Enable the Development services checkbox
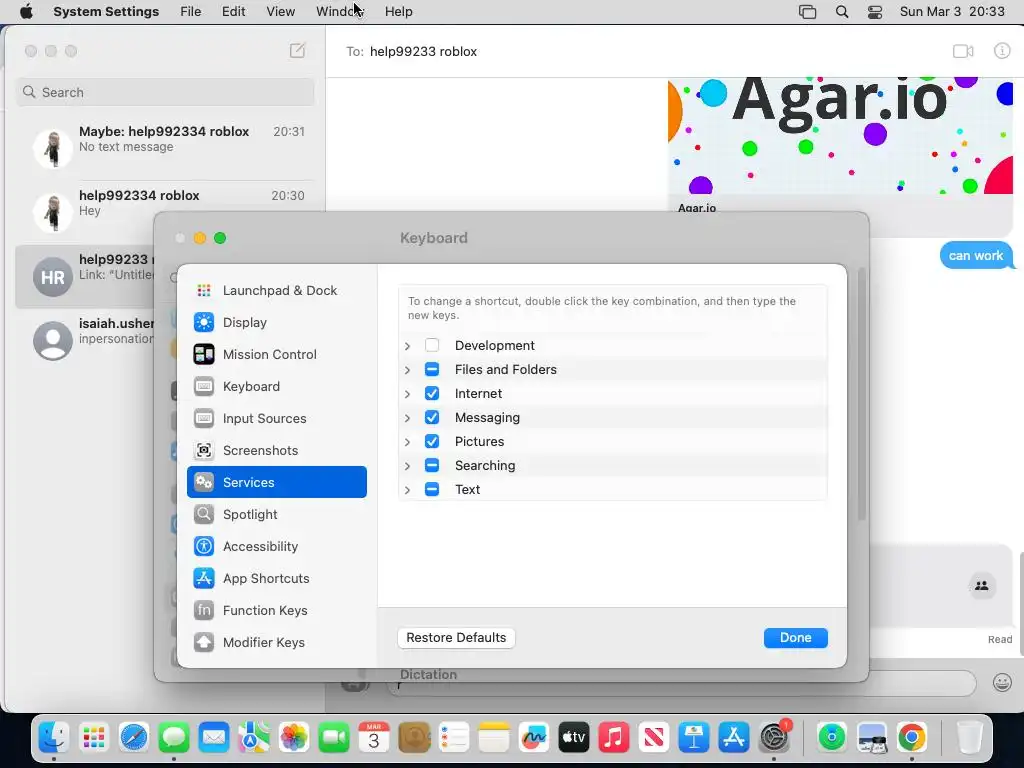The height and width of the screenshot is (768, 1024). pyautogui.click(x=432, y=345)
